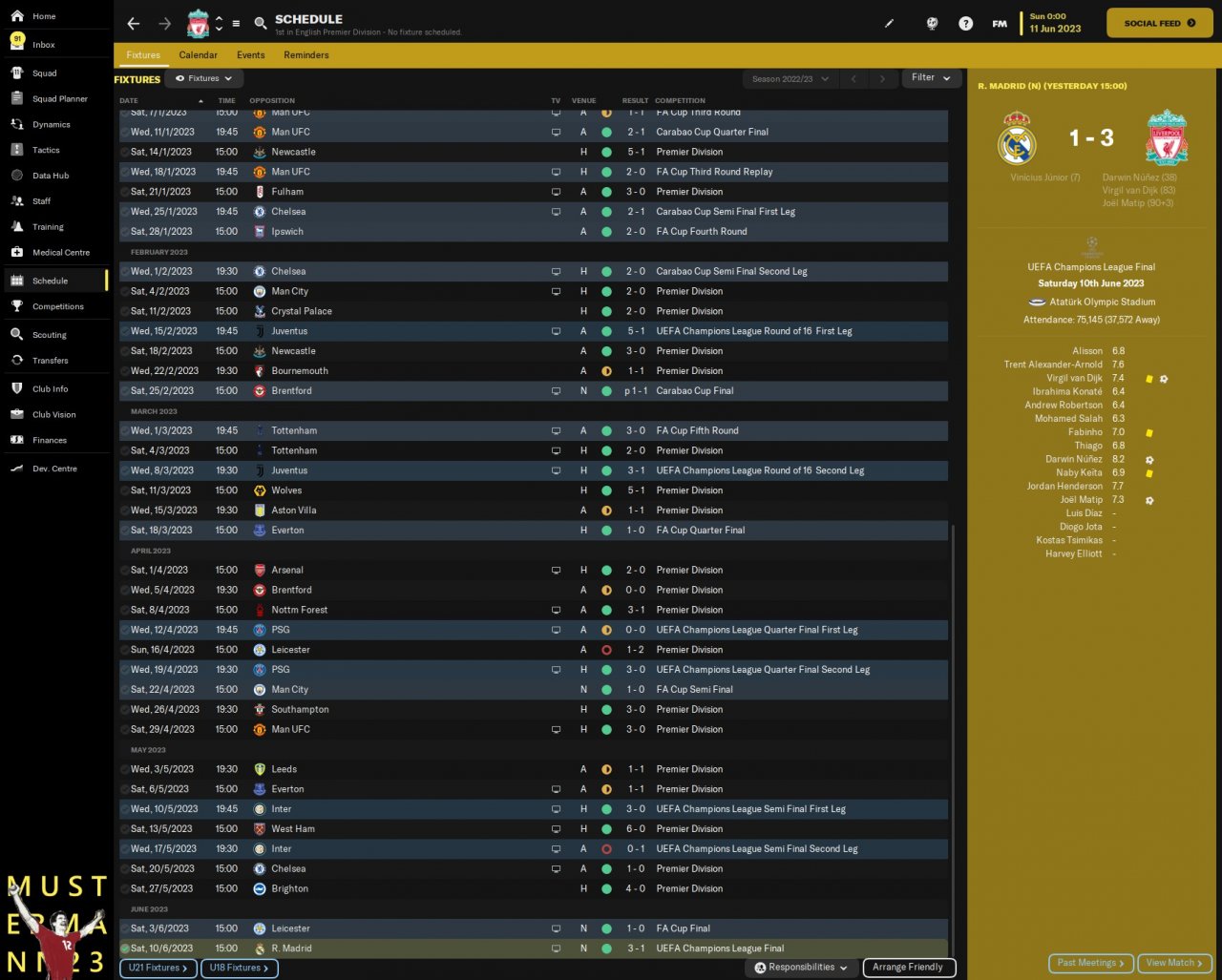Open the Scouting section
The width and height of the screenshot is (1222, 980).
click(56, 335)
